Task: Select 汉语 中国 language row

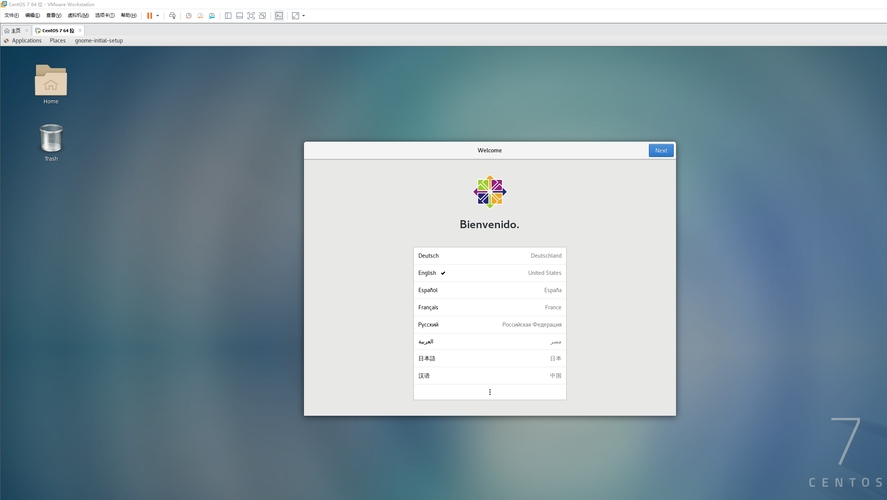Action: [x=490, y=376]
